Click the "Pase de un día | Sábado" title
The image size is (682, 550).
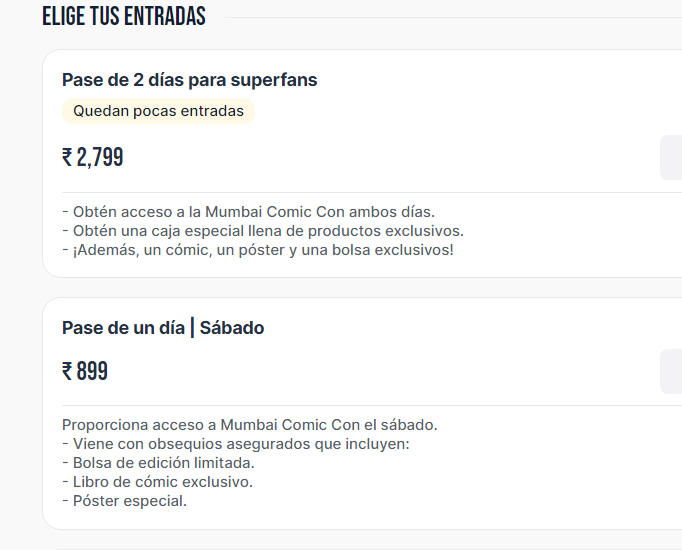coord(163,328)
